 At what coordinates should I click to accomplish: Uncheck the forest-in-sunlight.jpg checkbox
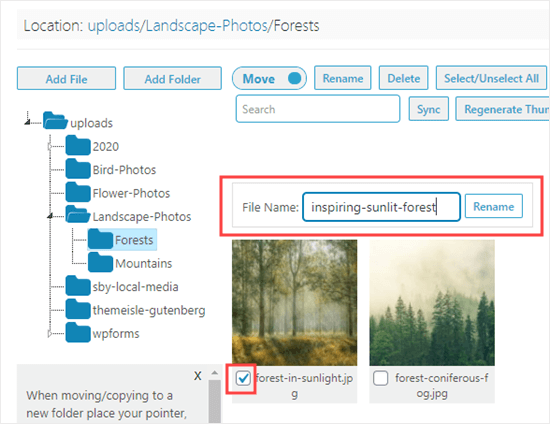tap(243, 378)
